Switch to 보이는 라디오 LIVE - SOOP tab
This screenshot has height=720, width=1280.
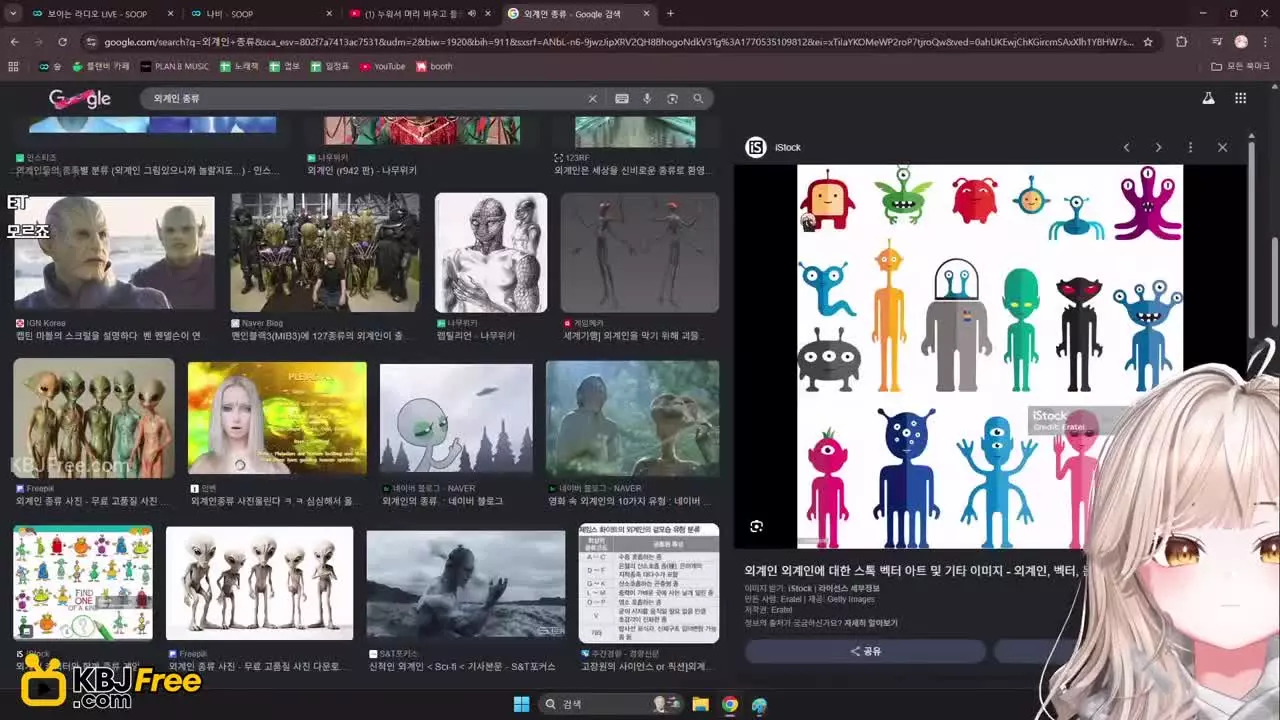tap(98, 14)
